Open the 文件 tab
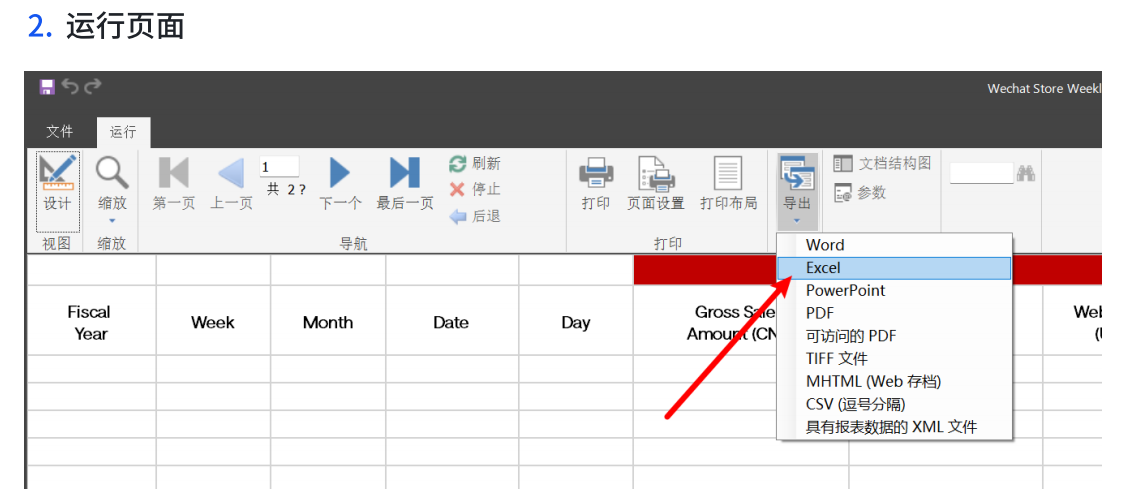This screenshot has width=1125, height=498. click(x=60, y=132)
